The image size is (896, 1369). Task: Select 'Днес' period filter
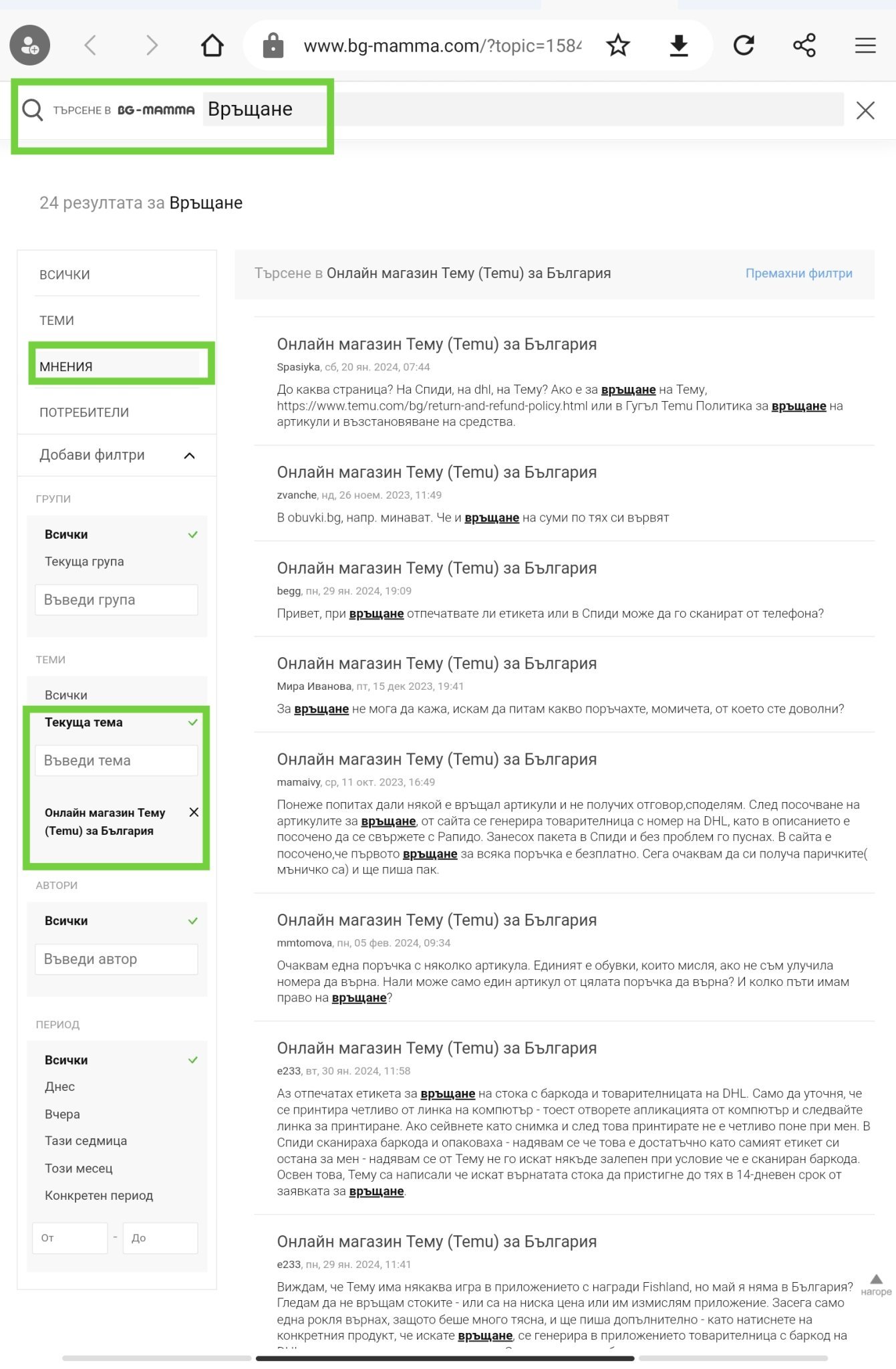[60, 1087]
